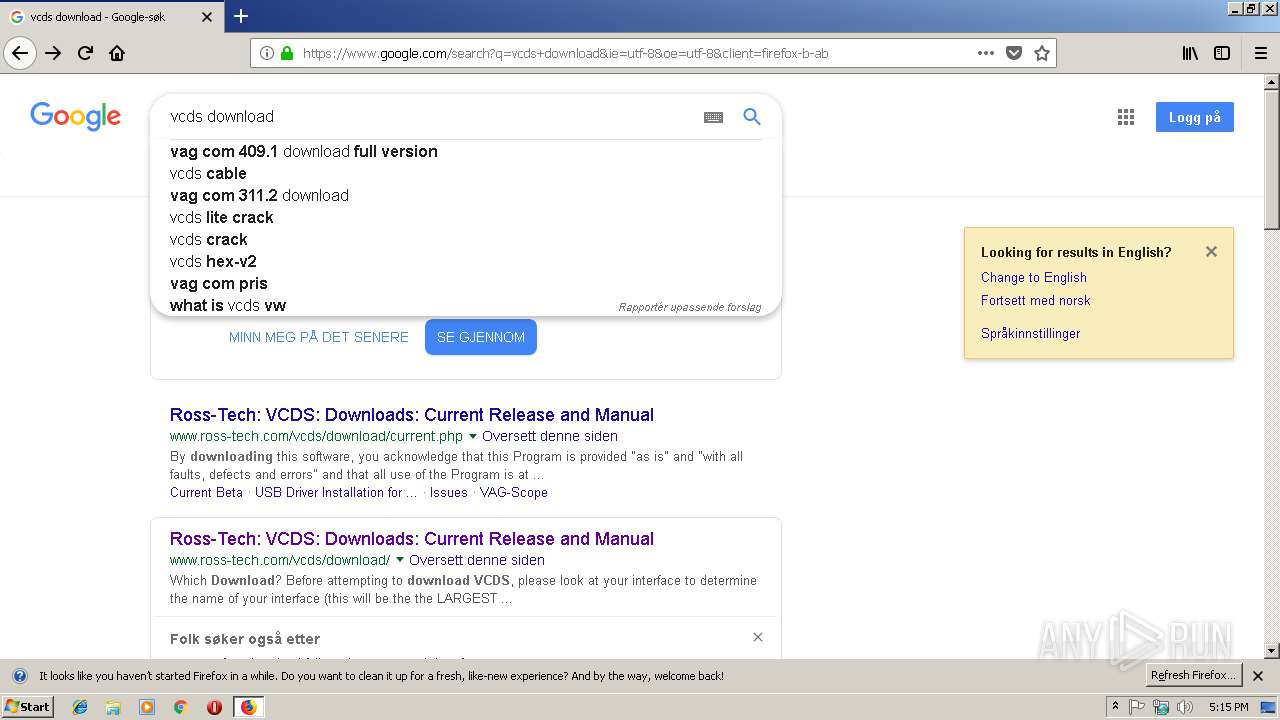Open the Firefox hamburger menu
This screenshot has width=1280, height=720.
pos(1260,53)
